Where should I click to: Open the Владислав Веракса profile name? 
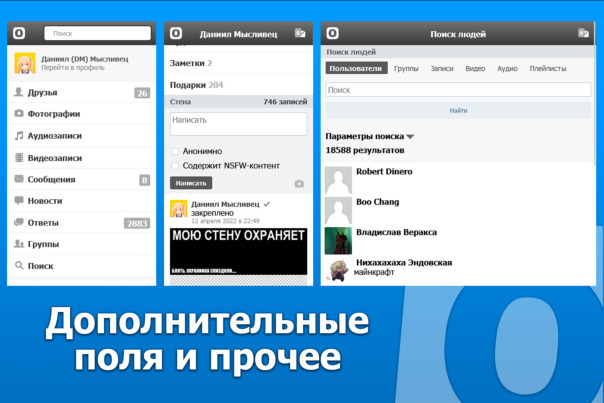[x=396, y=232]
